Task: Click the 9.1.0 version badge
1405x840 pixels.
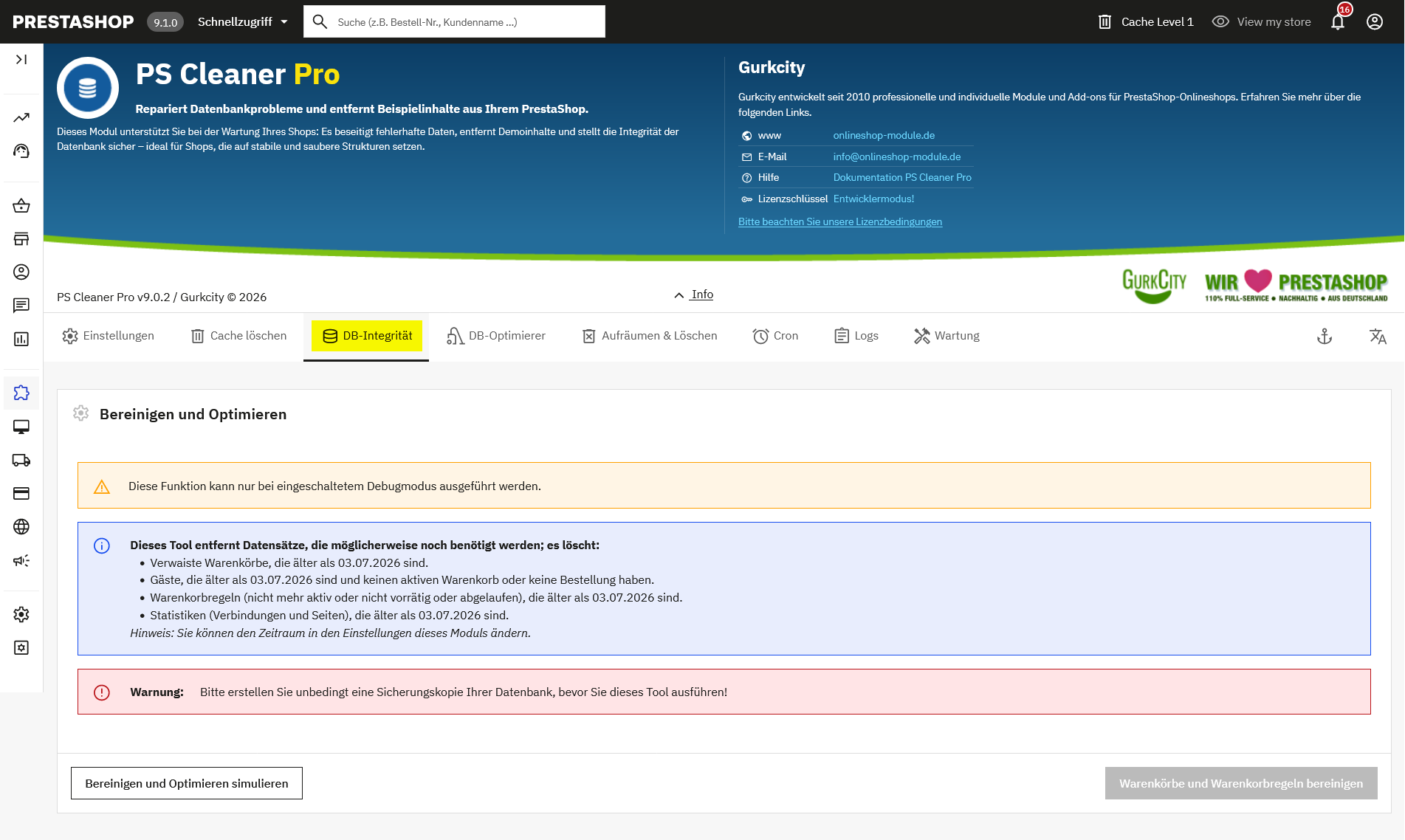Action: [165, 22]
